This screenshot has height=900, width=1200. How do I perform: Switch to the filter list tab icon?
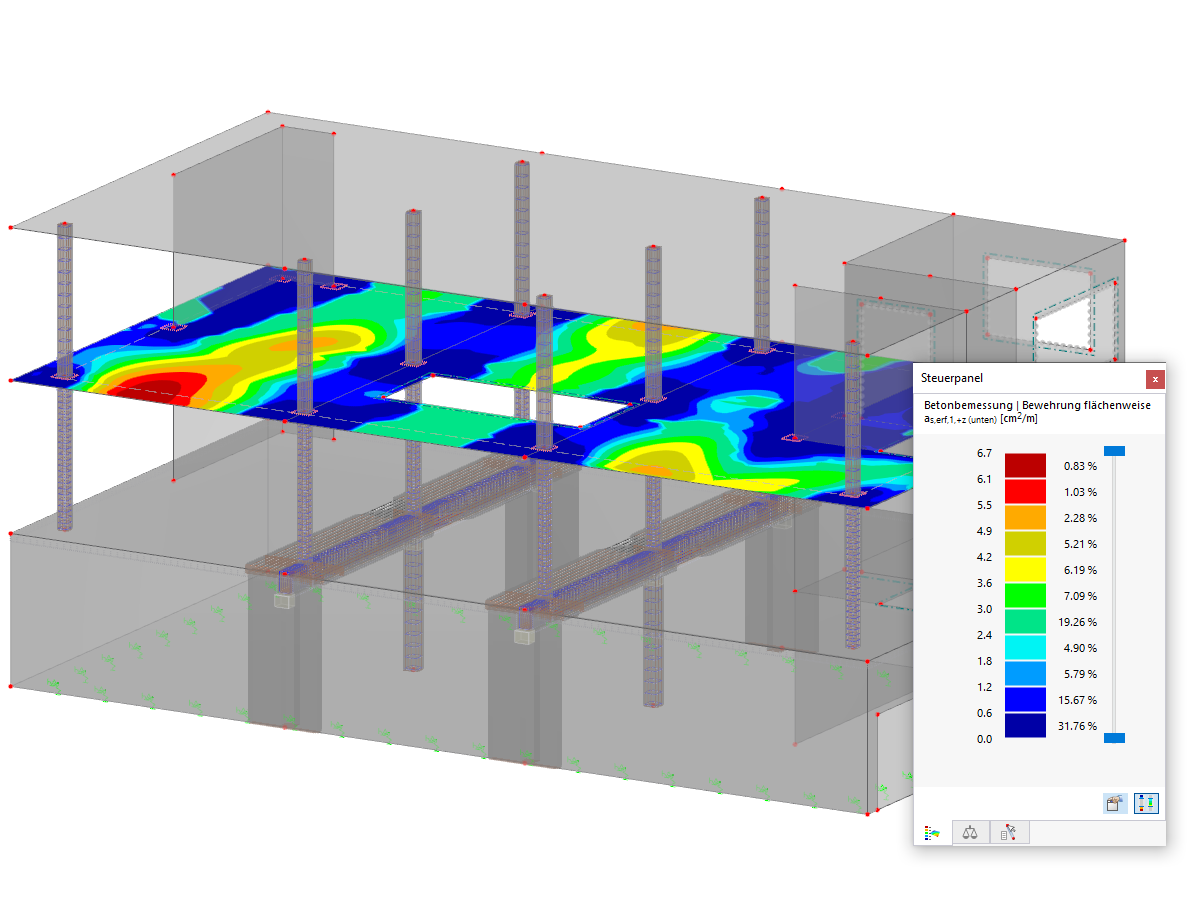pyautogui.click(x=1009, y=832)
